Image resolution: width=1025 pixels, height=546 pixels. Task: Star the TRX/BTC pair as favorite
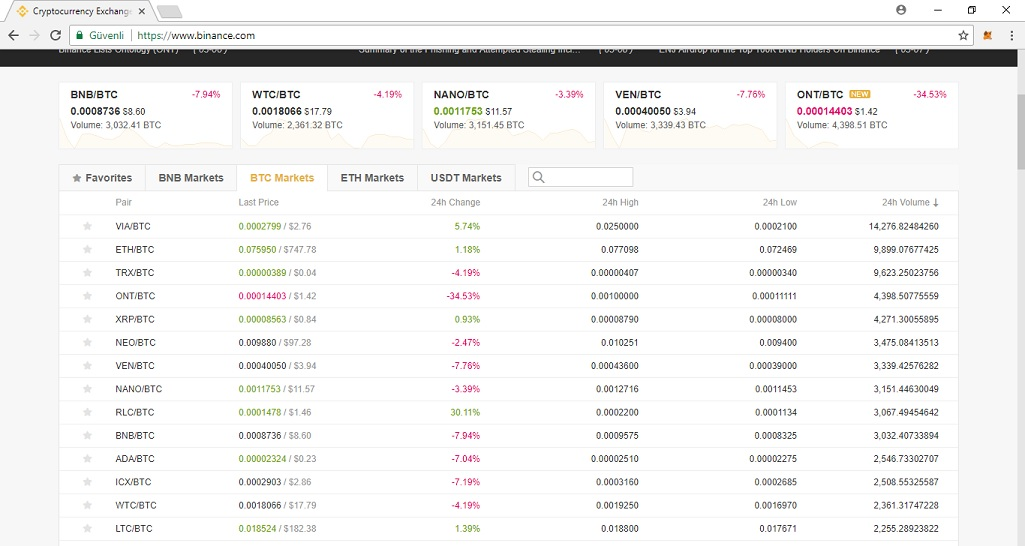tap(87, 273)
